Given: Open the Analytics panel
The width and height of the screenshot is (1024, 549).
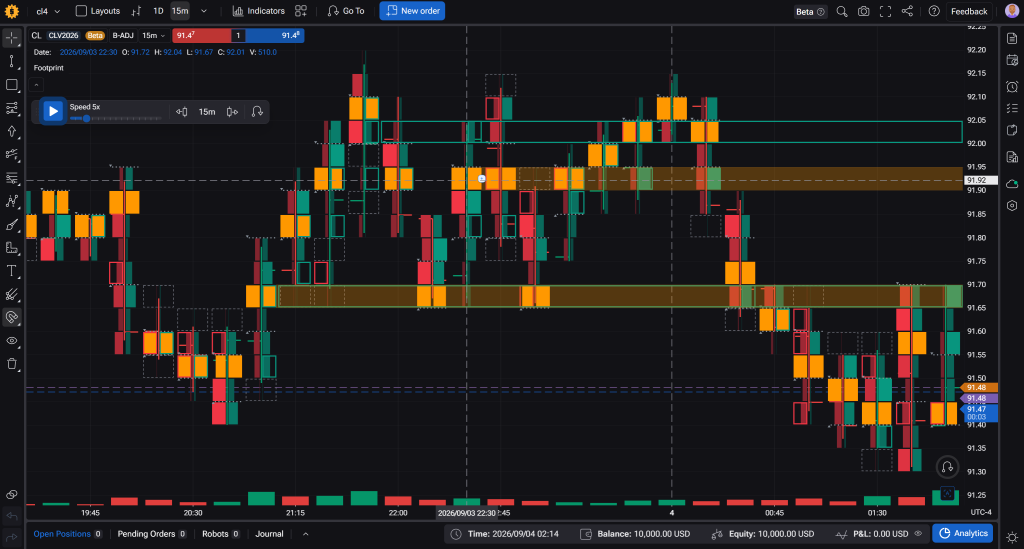Looking at the screenshot, I should (963, 533).
